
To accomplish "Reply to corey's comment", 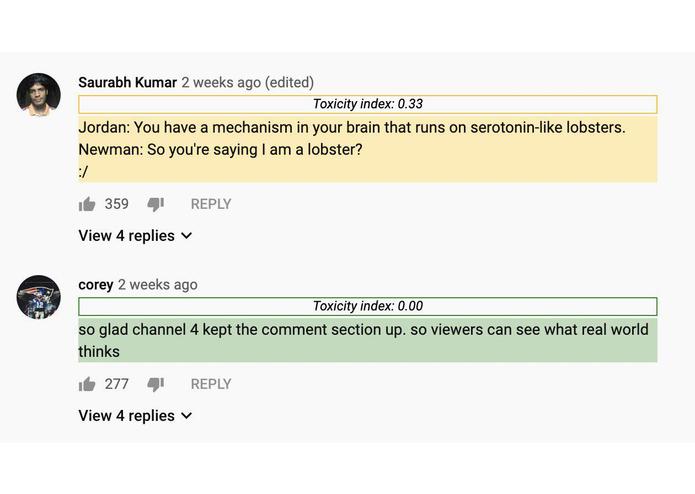I will 210,384.
